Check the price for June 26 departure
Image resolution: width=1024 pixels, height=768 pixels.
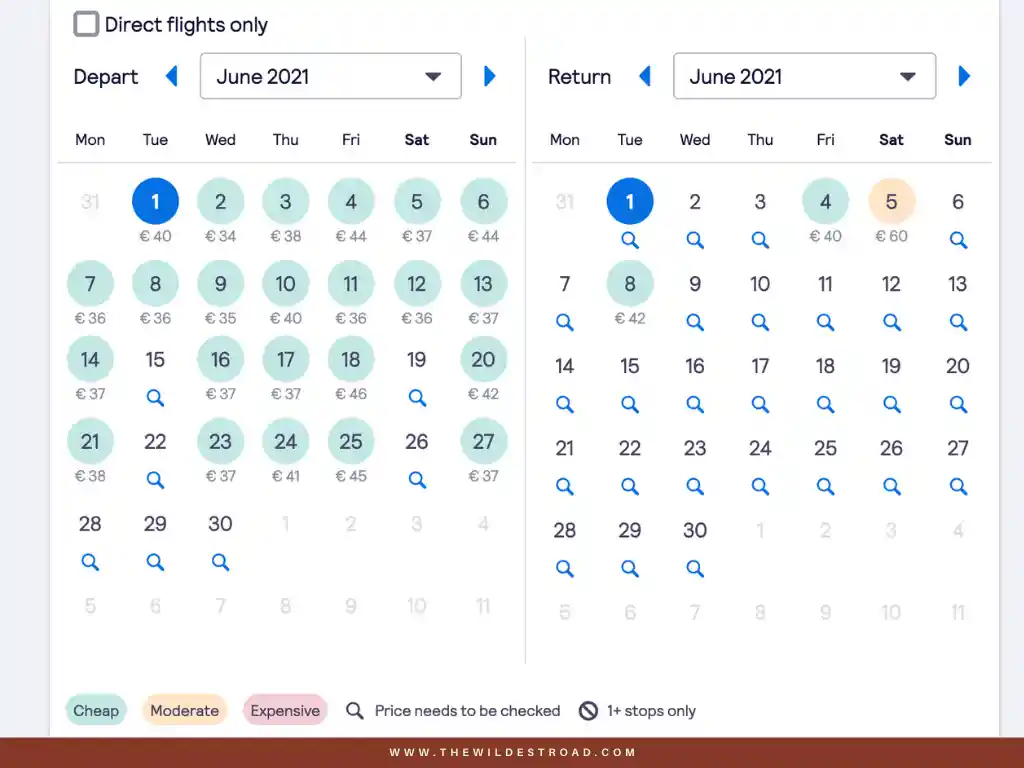click(x=416, y=479)
